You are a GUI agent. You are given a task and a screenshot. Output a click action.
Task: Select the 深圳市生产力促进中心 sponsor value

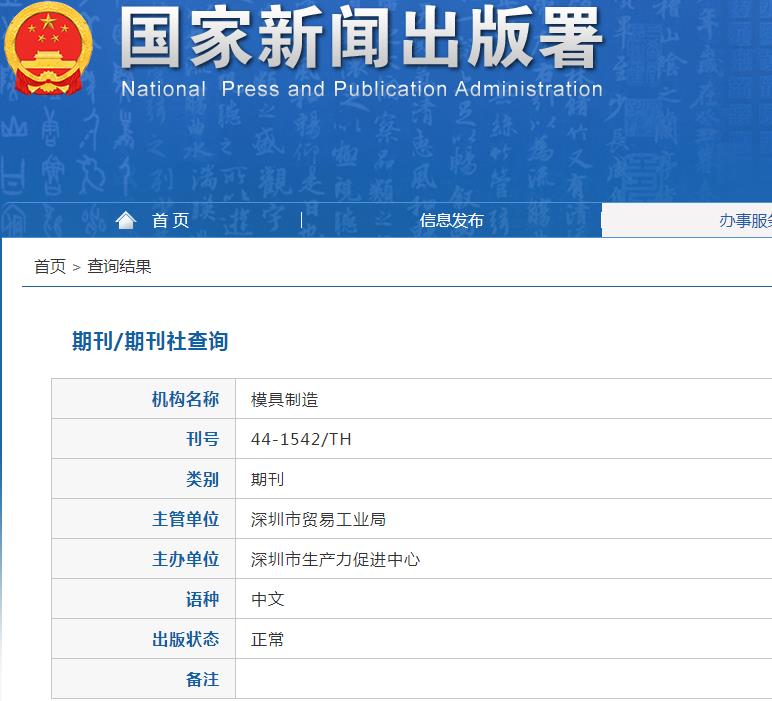(335, 559)
